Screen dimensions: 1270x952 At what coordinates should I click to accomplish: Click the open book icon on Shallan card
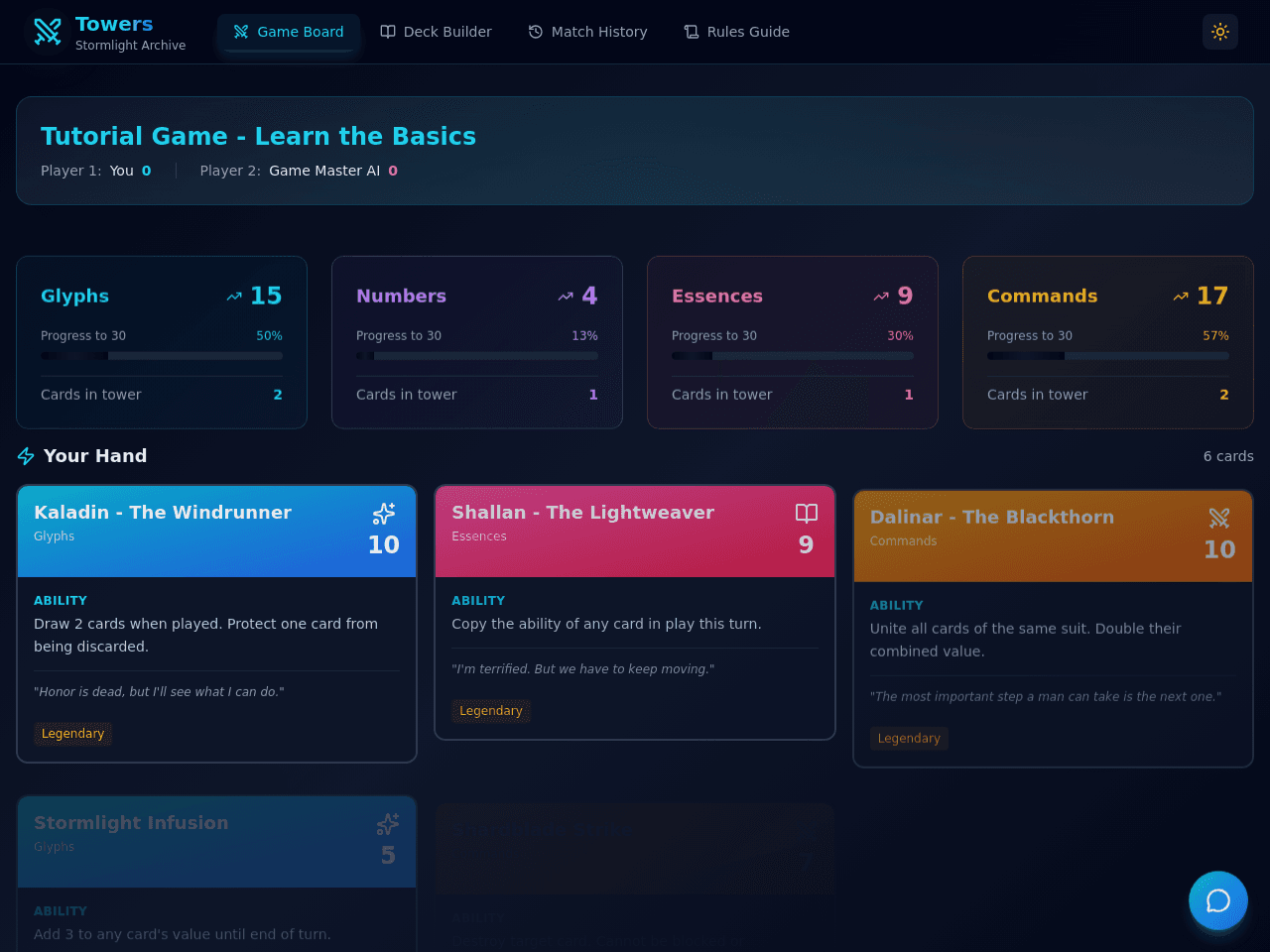pos(807,513)
